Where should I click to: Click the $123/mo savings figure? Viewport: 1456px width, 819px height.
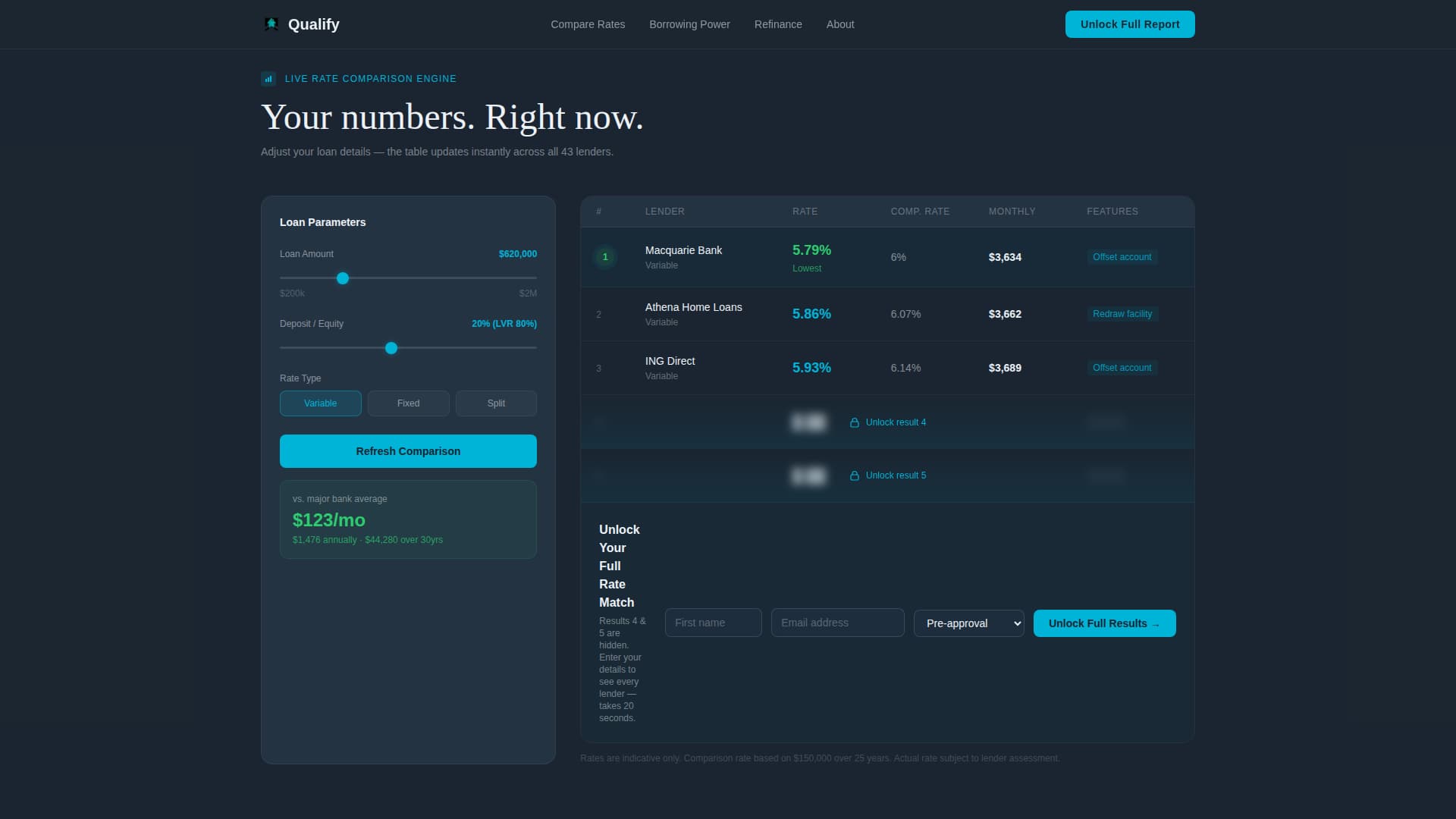point(329,520)
